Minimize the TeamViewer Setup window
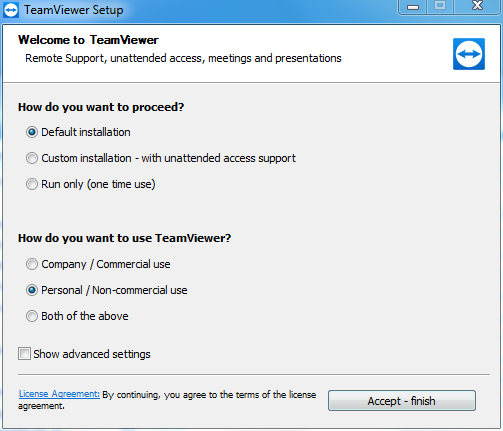The image size is (503, 431). tap(413, 7)
